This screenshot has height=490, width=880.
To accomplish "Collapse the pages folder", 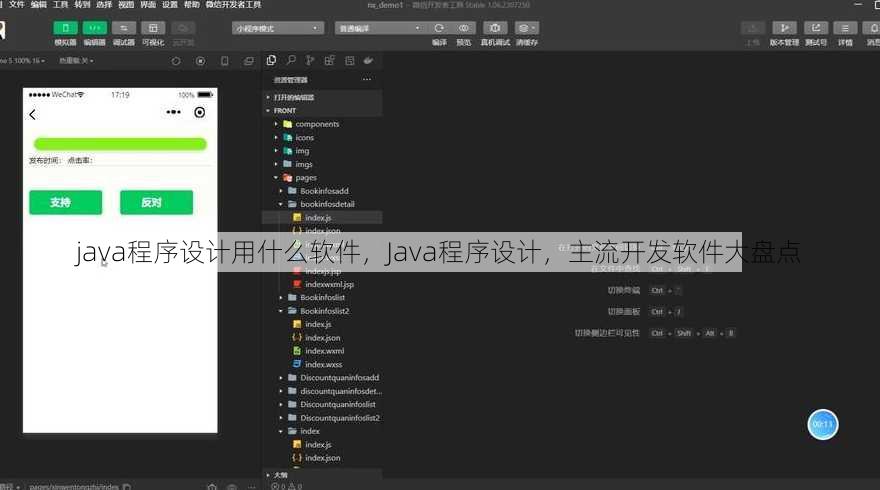I will (322, 177).
